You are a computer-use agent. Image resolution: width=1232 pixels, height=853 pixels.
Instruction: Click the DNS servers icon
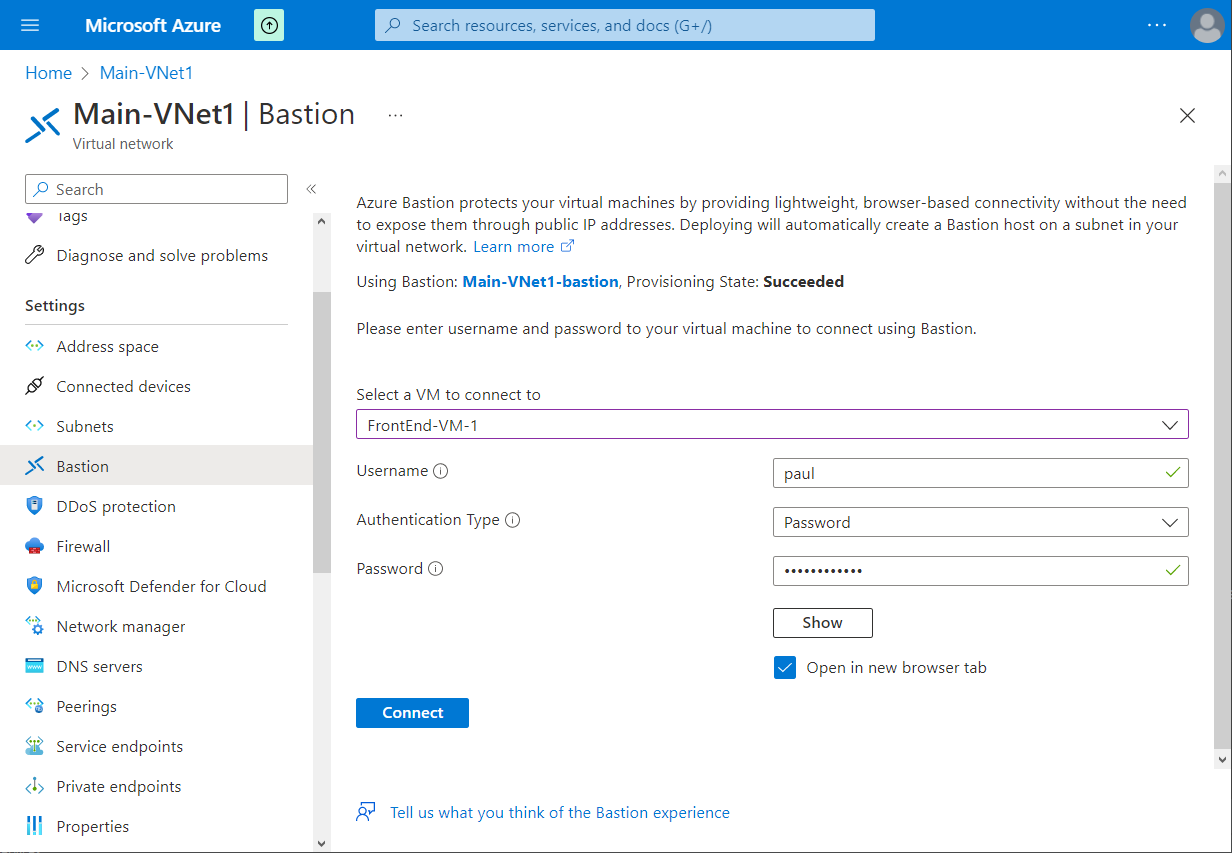(x=35, y=667)
